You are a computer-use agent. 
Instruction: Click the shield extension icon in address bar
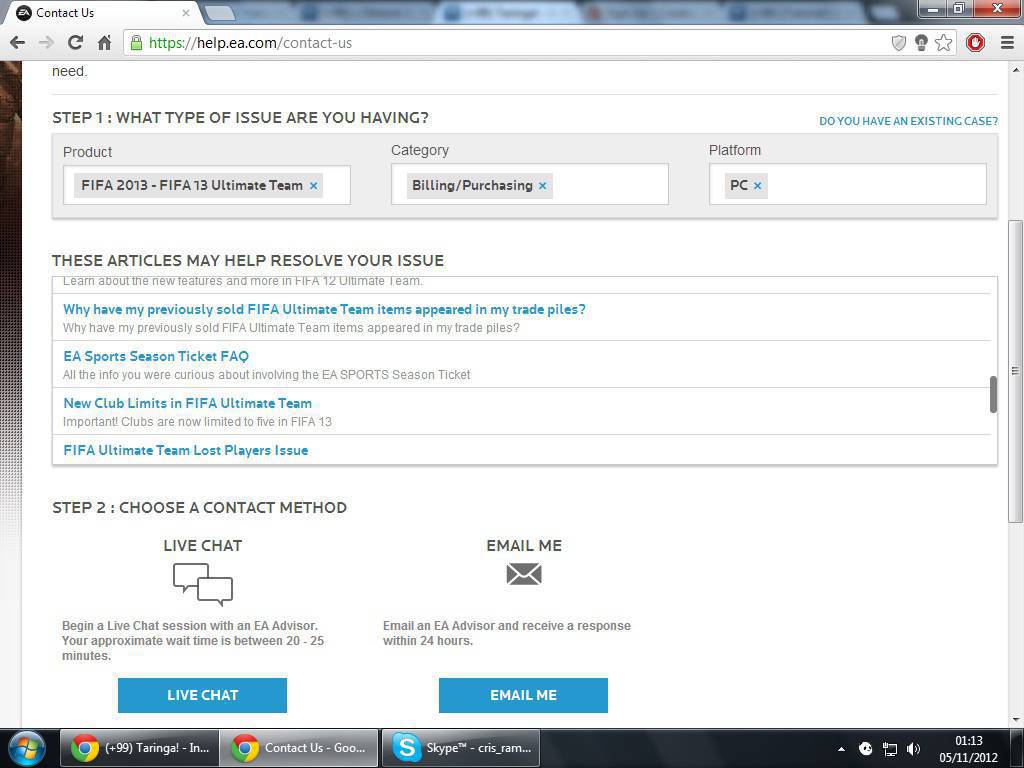(899, 43)
